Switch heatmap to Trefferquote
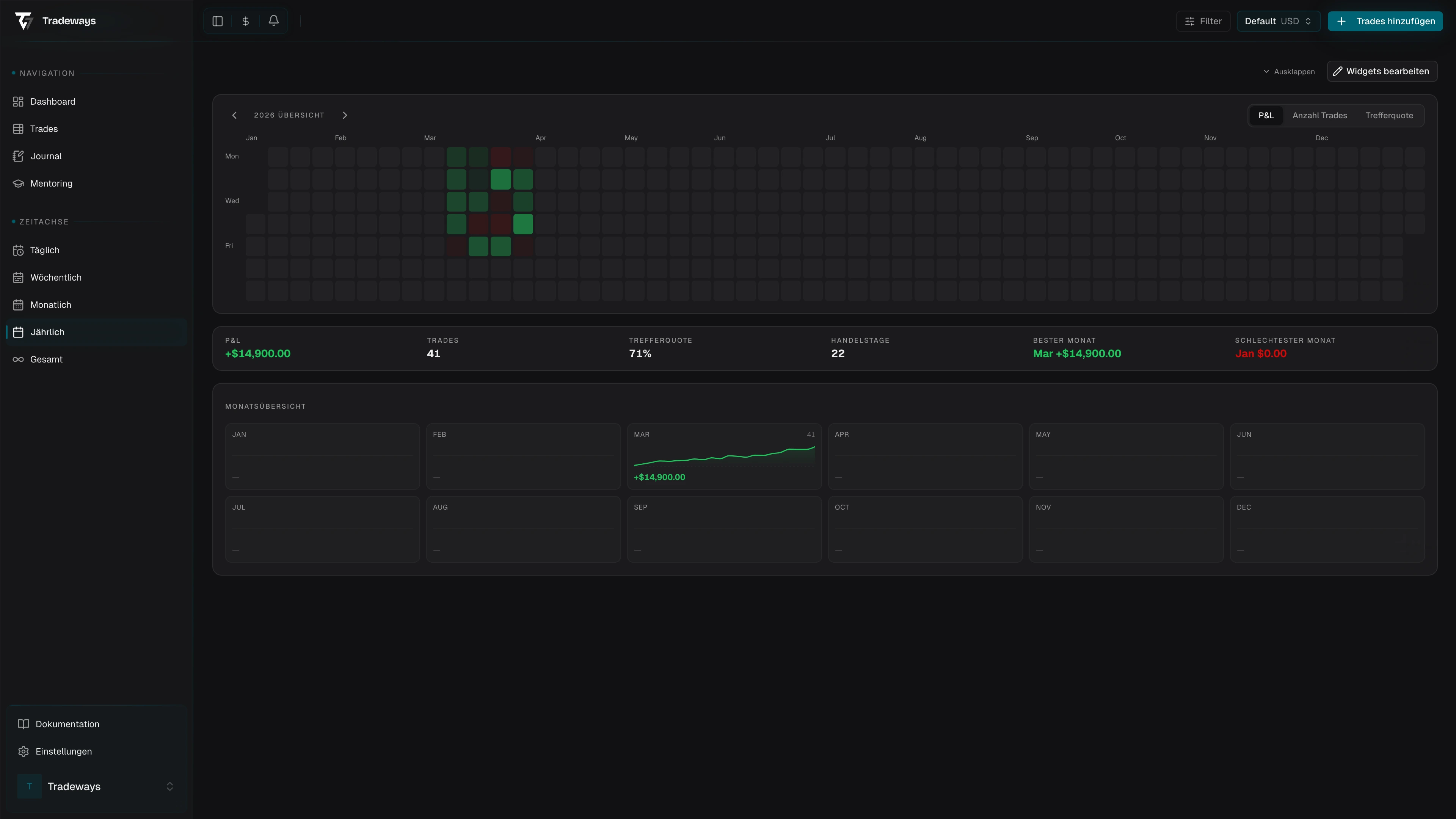Screen dimensions: 1456x819 point(1389,115)
